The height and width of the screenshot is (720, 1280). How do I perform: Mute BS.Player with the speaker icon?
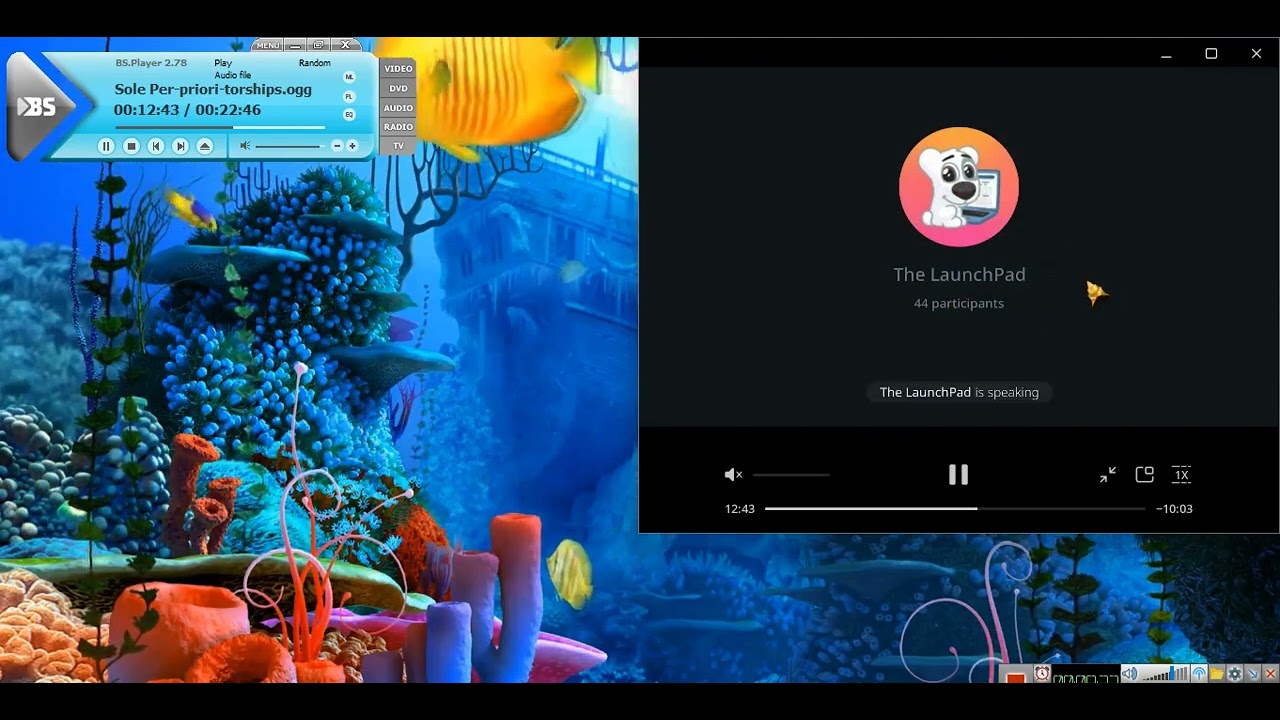[x=245, y=146]
